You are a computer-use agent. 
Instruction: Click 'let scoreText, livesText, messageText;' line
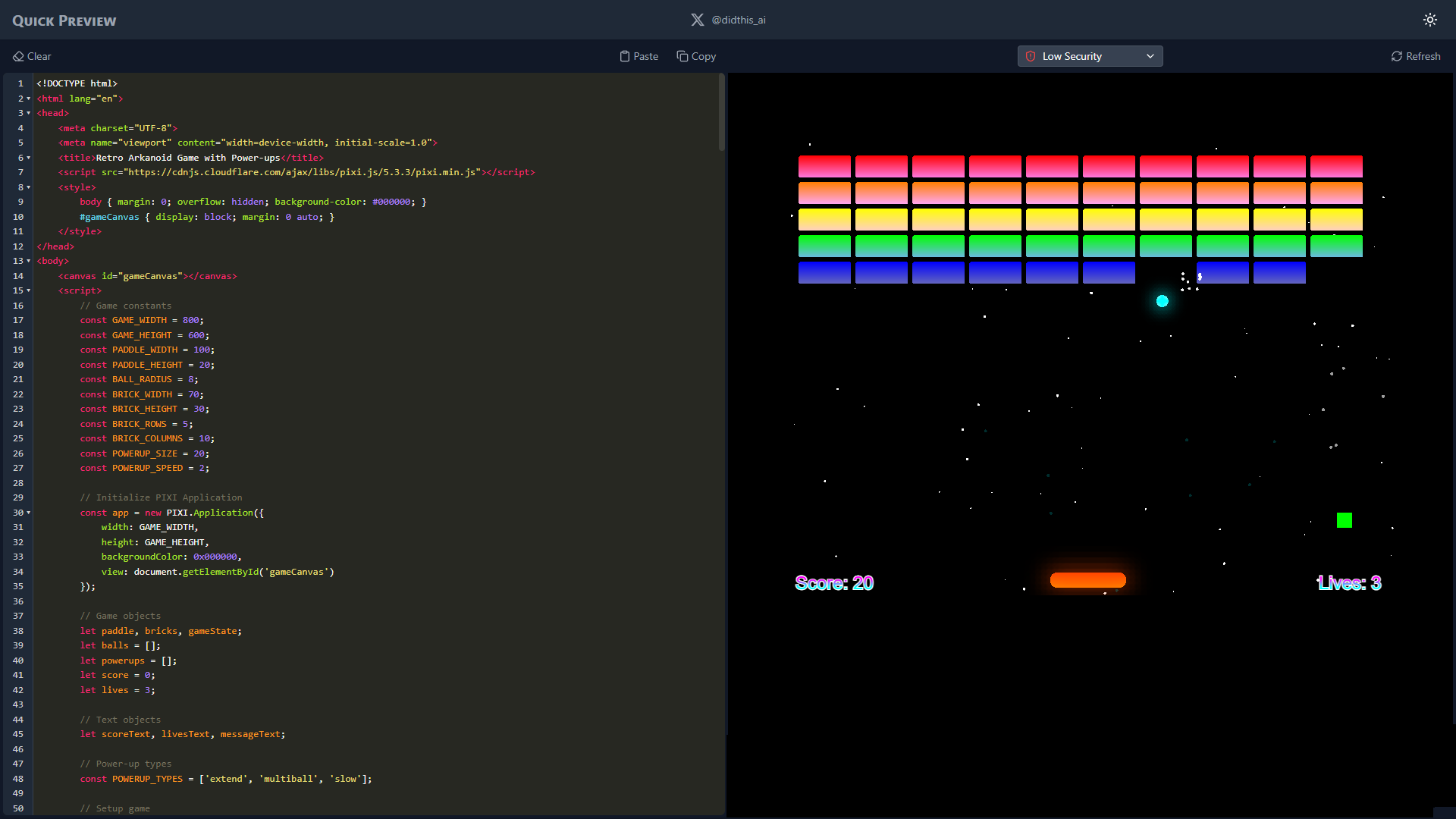[183, 734]
